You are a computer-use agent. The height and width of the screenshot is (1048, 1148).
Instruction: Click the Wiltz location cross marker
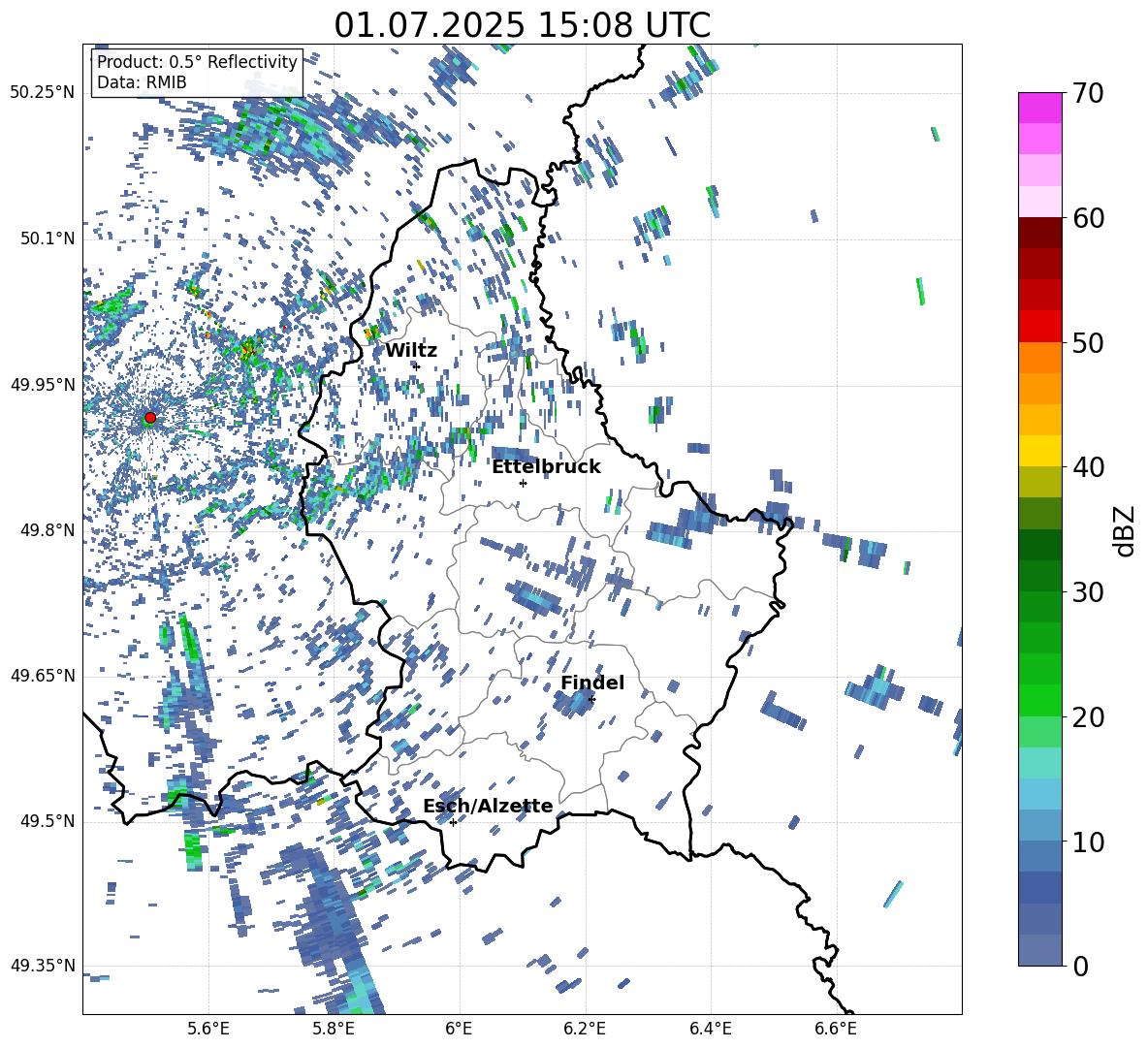(x=417, y=366)
